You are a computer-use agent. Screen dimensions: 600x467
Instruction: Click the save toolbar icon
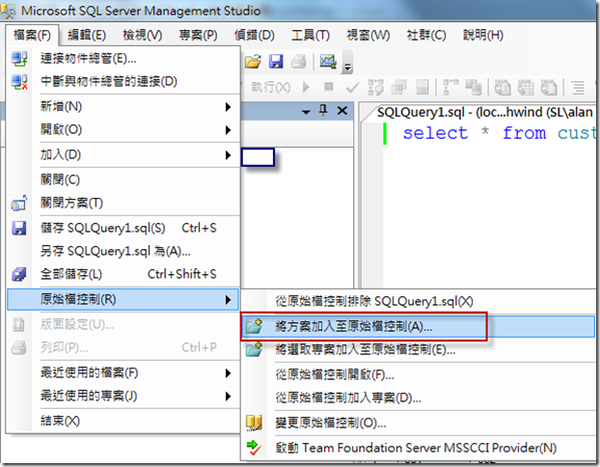[x=276, y=61]
